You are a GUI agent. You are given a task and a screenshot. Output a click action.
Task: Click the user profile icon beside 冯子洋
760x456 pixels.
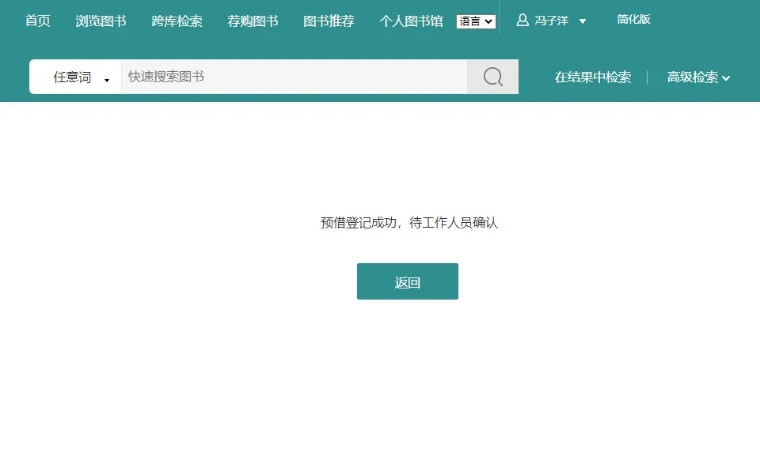tap(522, 20)
